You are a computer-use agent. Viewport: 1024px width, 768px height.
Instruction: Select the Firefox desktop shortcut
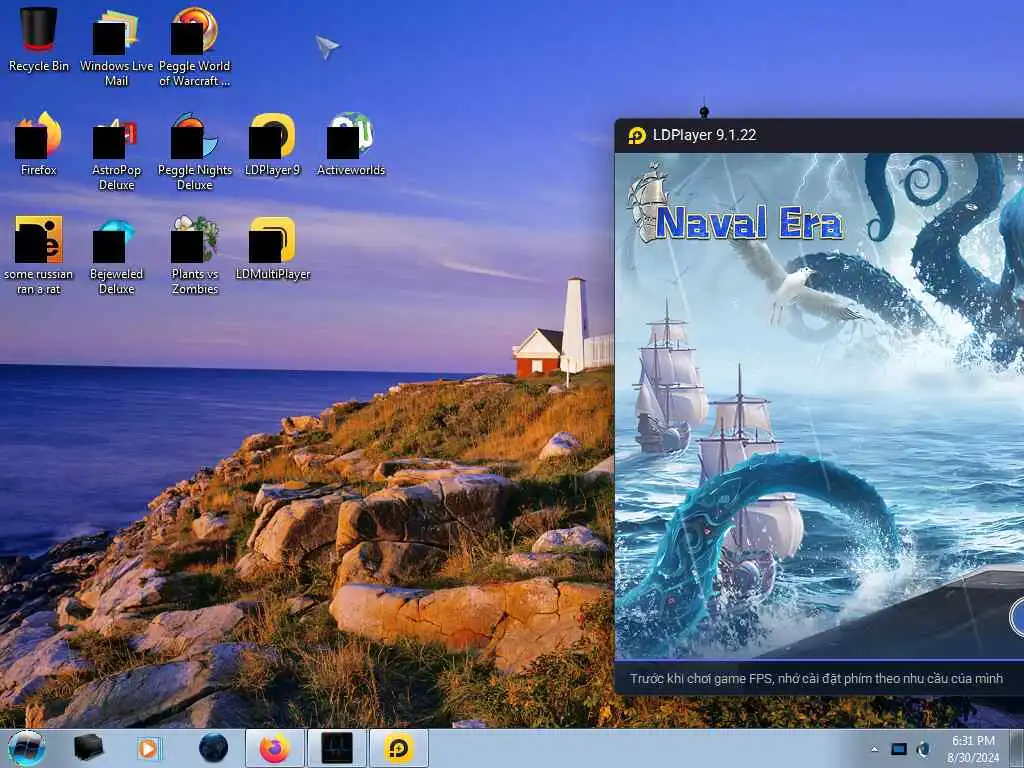pyautogui.click(x=39, y=144)
